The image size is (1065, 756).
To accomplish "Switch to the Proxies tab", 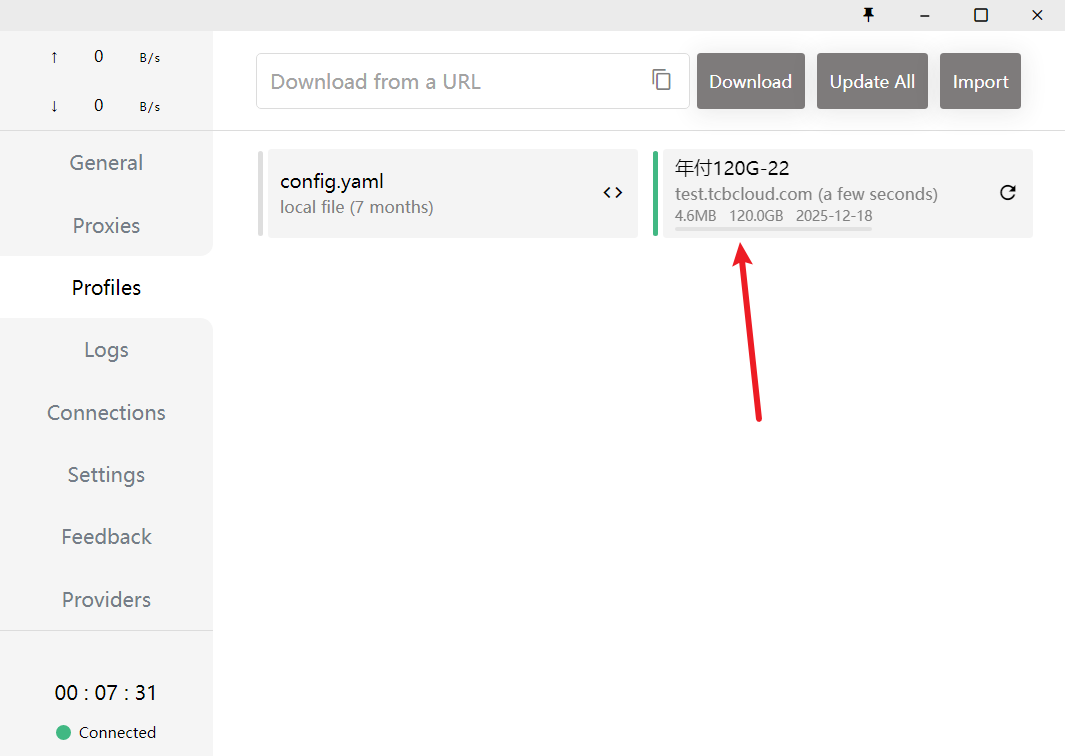I will point(106,226).
